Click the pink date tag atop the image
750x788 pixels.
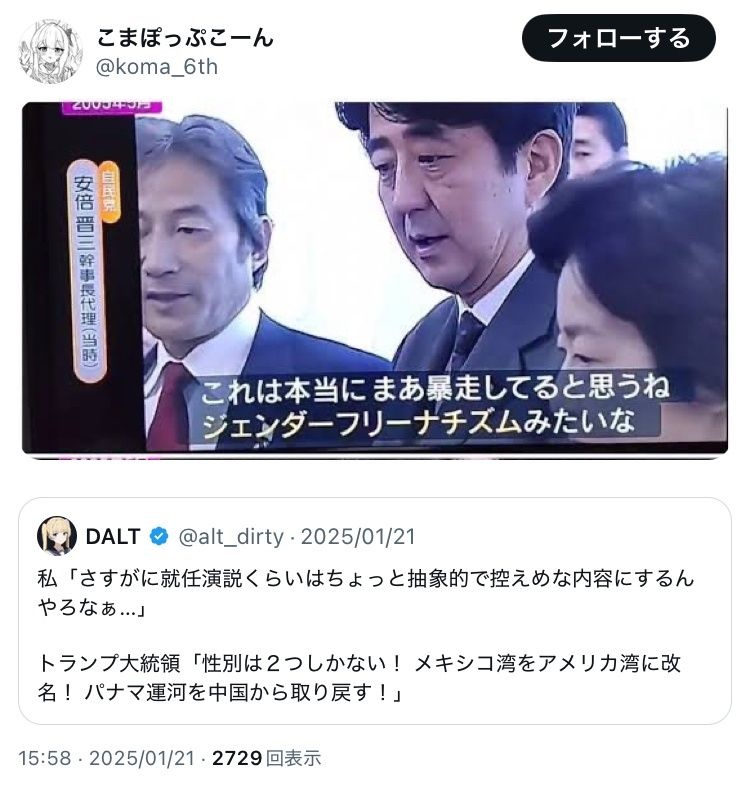(112, 107)
